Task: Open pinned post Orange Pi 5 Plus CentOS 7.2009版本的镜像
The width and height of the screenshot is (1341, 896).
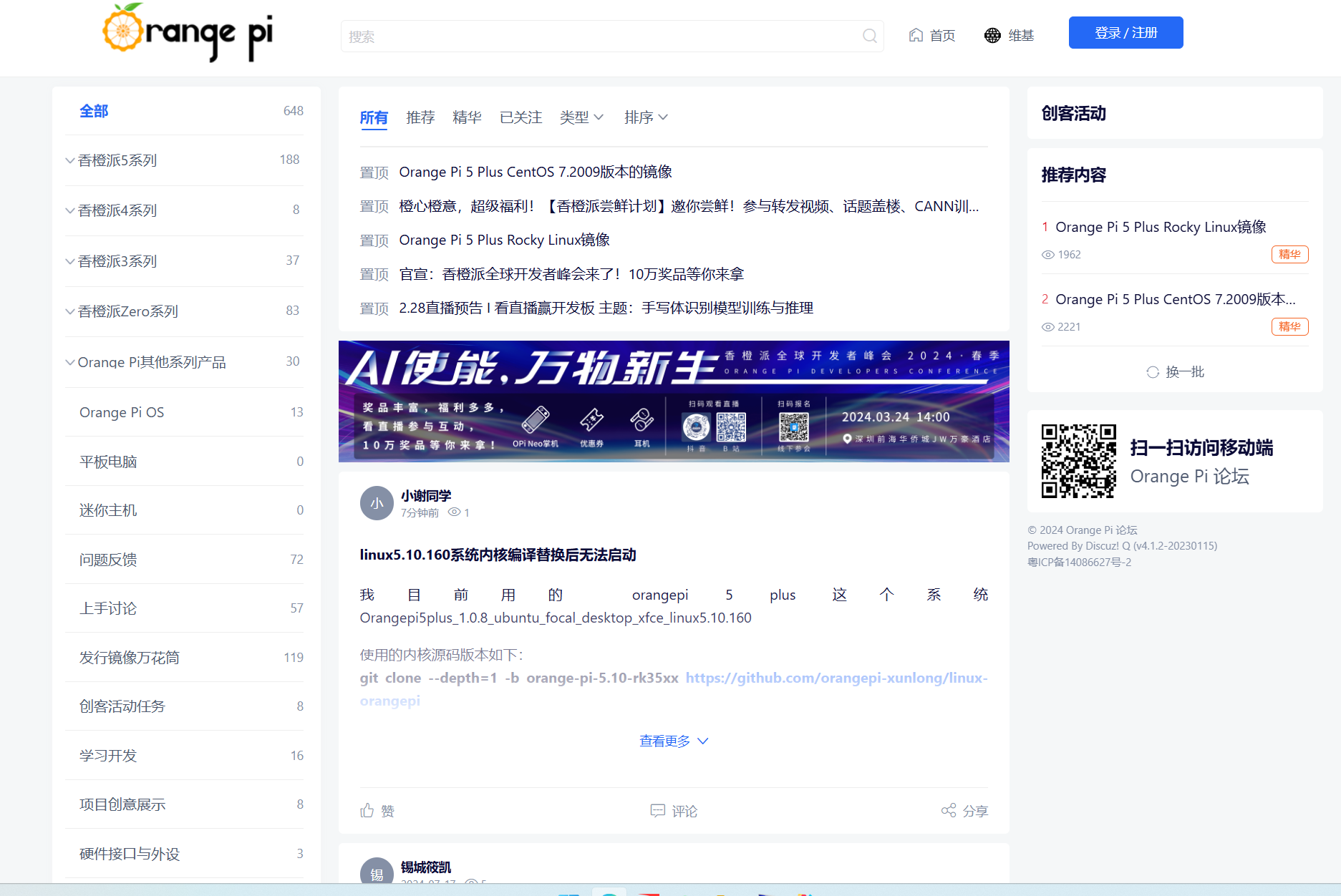Action: click(x=536, y=172)
